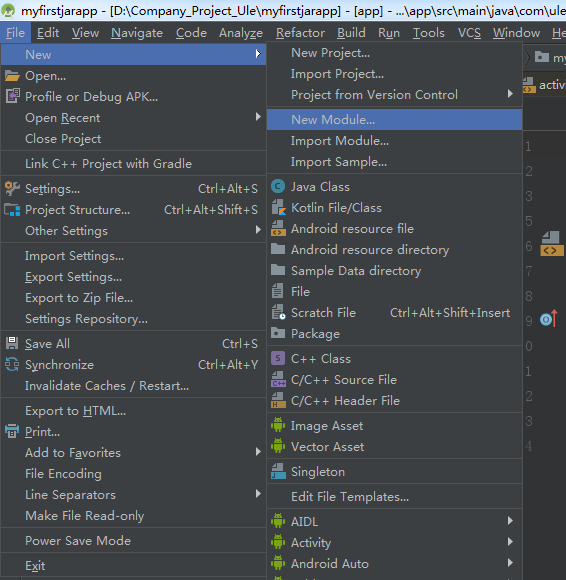Select Import Module... entry
The height and width of the screenshot is (580, 566).
point(394,141)
